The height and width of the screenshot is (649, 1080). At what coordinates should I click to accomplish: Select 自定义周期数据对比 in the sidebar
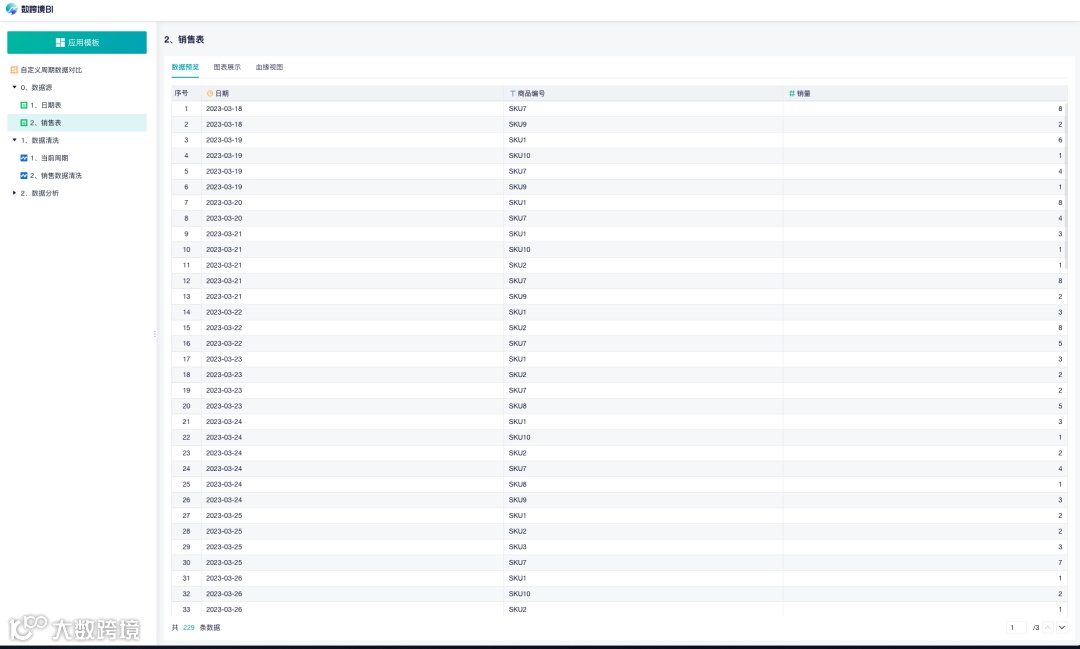(51, 70)
